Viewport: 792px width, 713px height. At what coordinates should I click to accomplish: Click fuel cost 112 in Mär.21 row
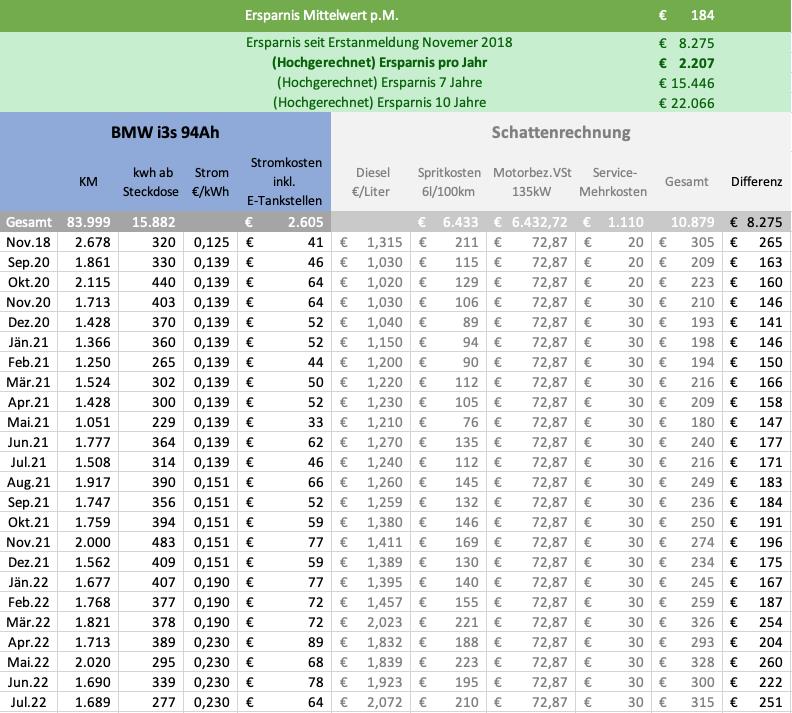pos(466,382)
